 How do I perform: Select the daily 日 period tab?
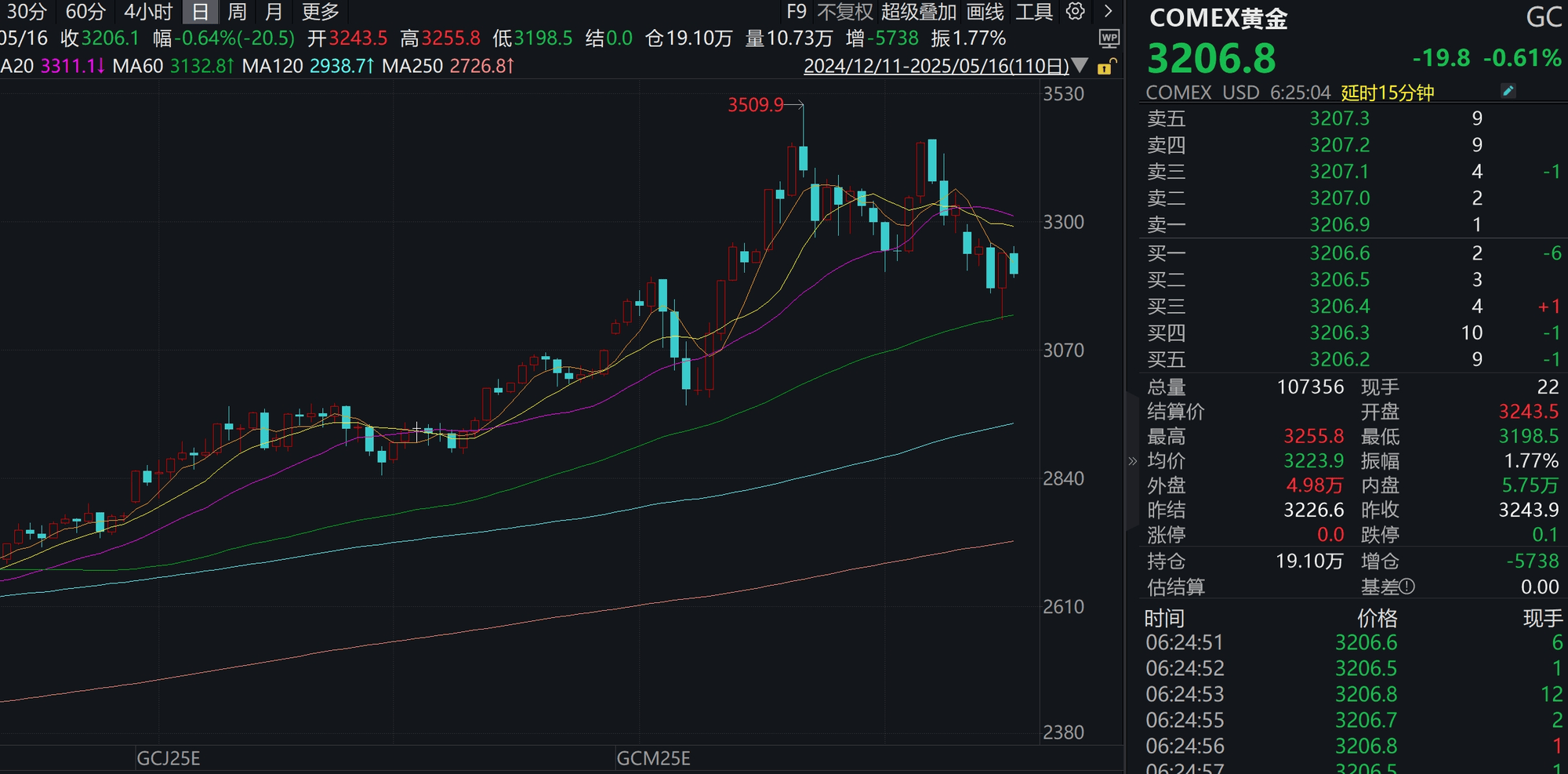tap(200, 11)
